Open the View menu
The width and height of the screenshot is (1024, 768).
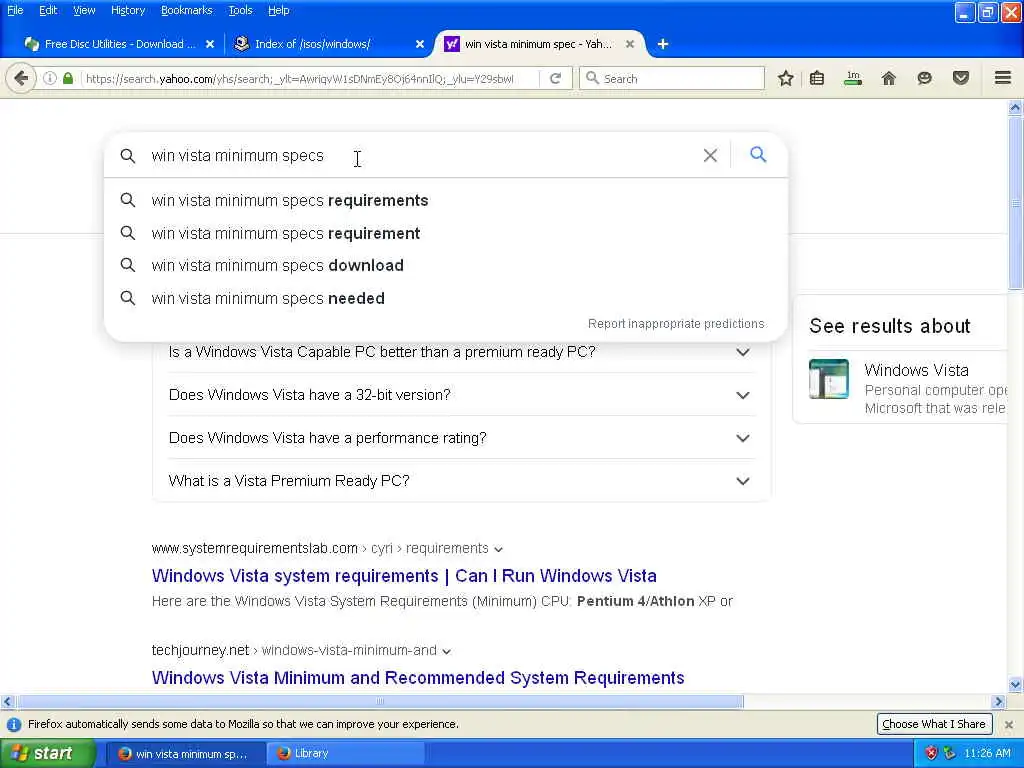84,10
